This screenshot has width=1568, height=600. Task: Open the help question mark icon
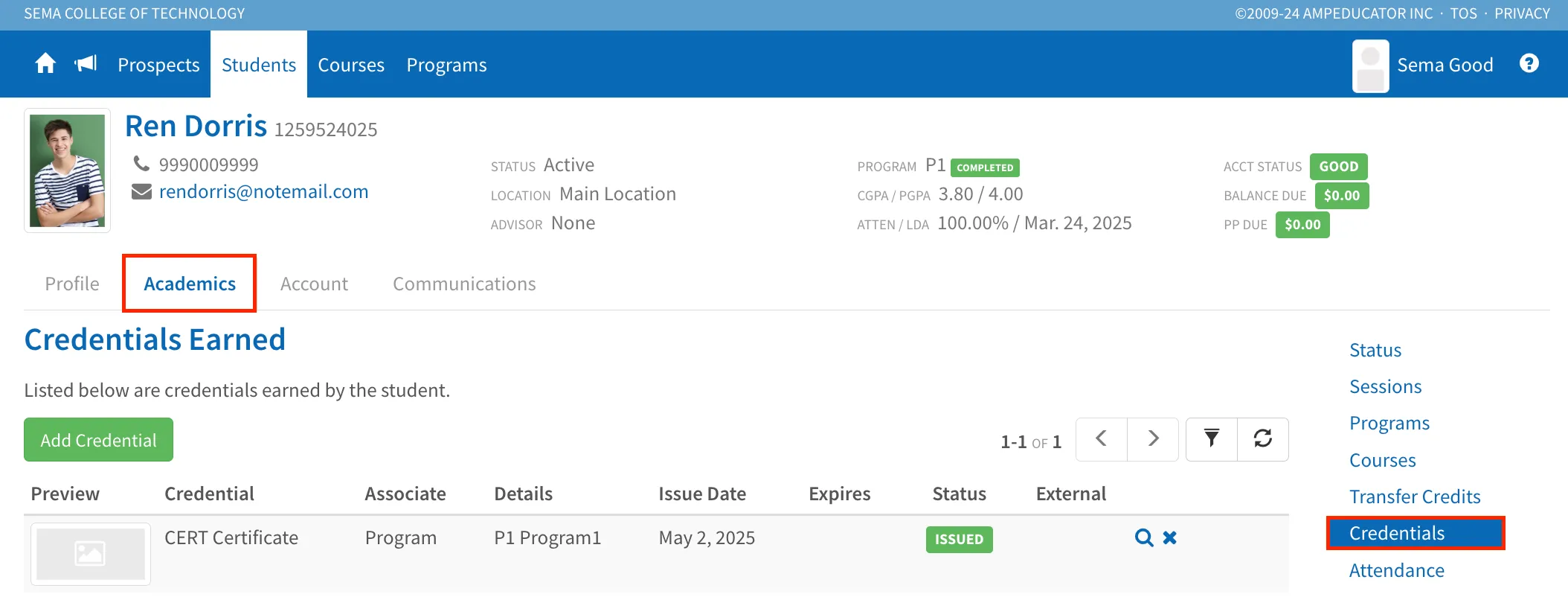tap(1529, 63)
